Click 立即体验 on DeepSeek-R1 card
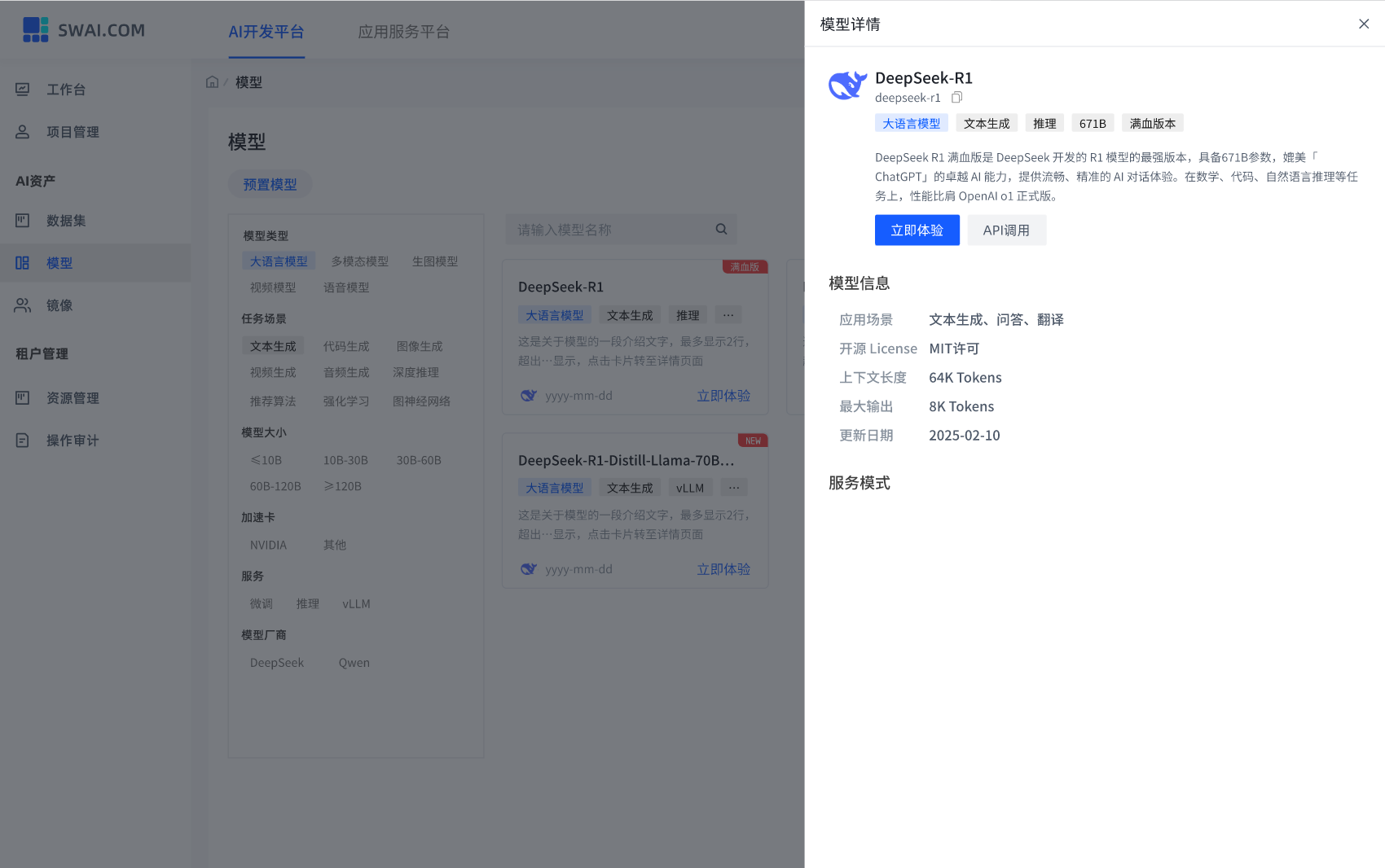The width and height of the screenshot is (1385, 868). tap(723, 396)
